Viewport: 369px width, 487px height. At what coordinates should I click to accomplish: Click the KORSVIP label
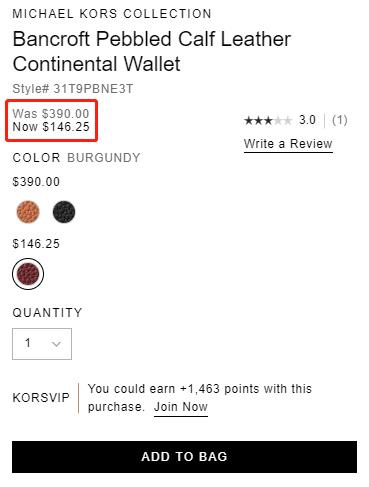pyautogui.click(x=41, y=398)
